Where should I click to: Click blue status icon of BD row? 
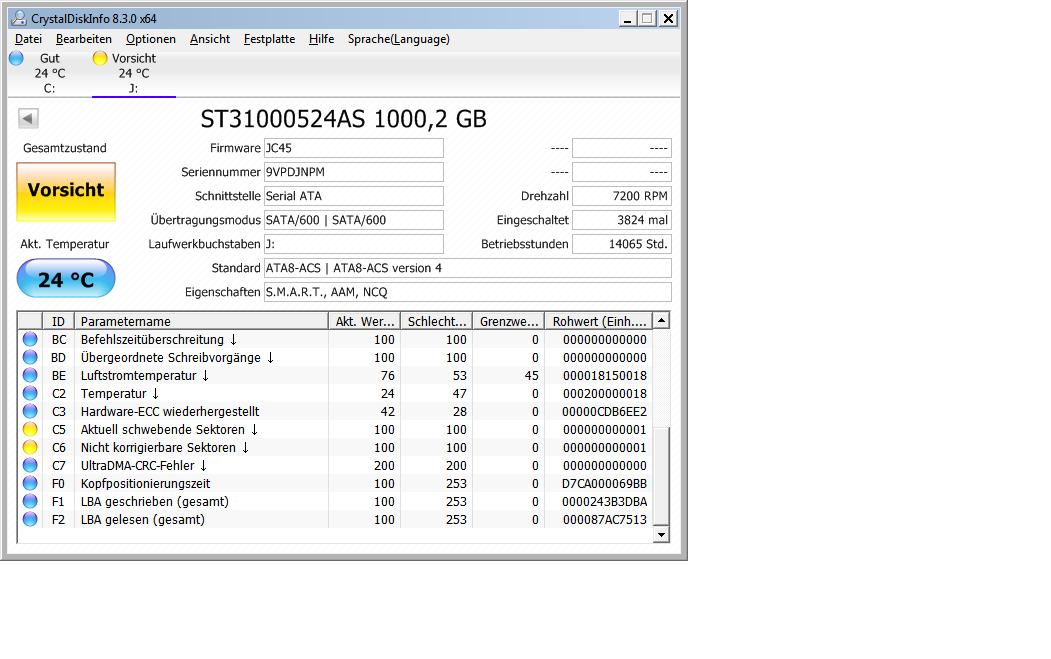point(30,357)
